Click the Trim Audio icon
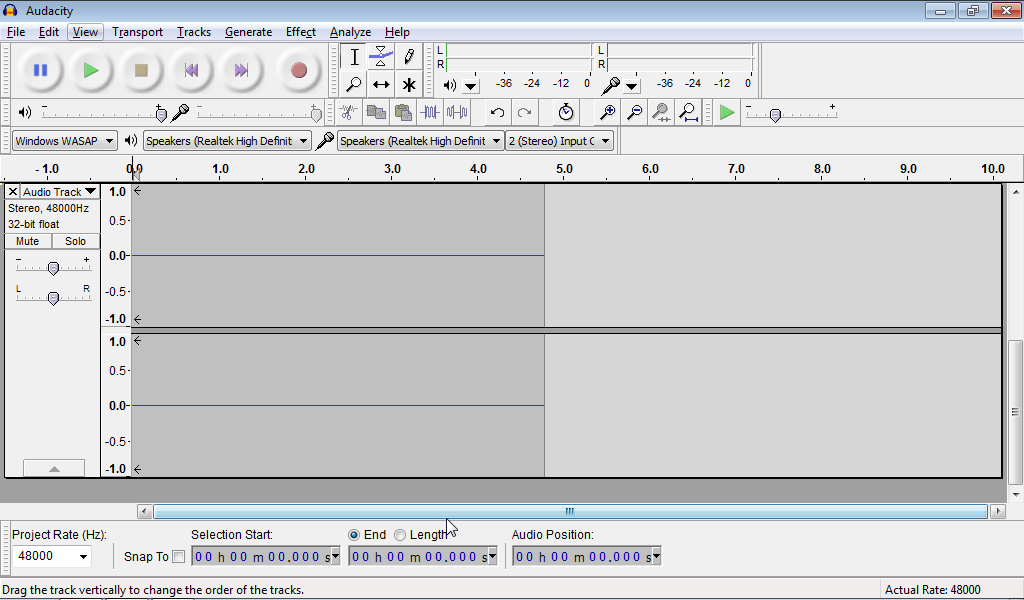1024x600 pixels. click(430, 112)
